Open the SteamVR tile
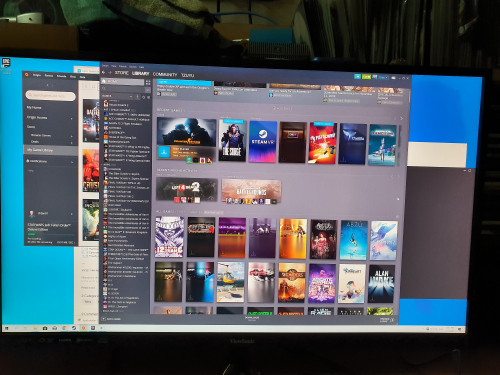 (263, 141)
